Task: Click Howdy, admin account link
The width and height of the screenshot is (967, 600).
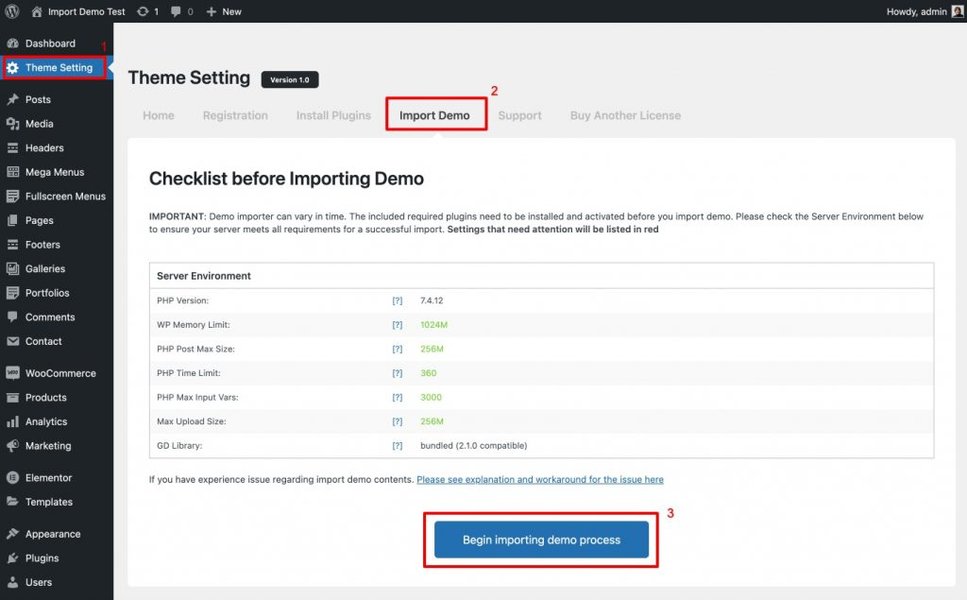Action: [x=916, y=12]
